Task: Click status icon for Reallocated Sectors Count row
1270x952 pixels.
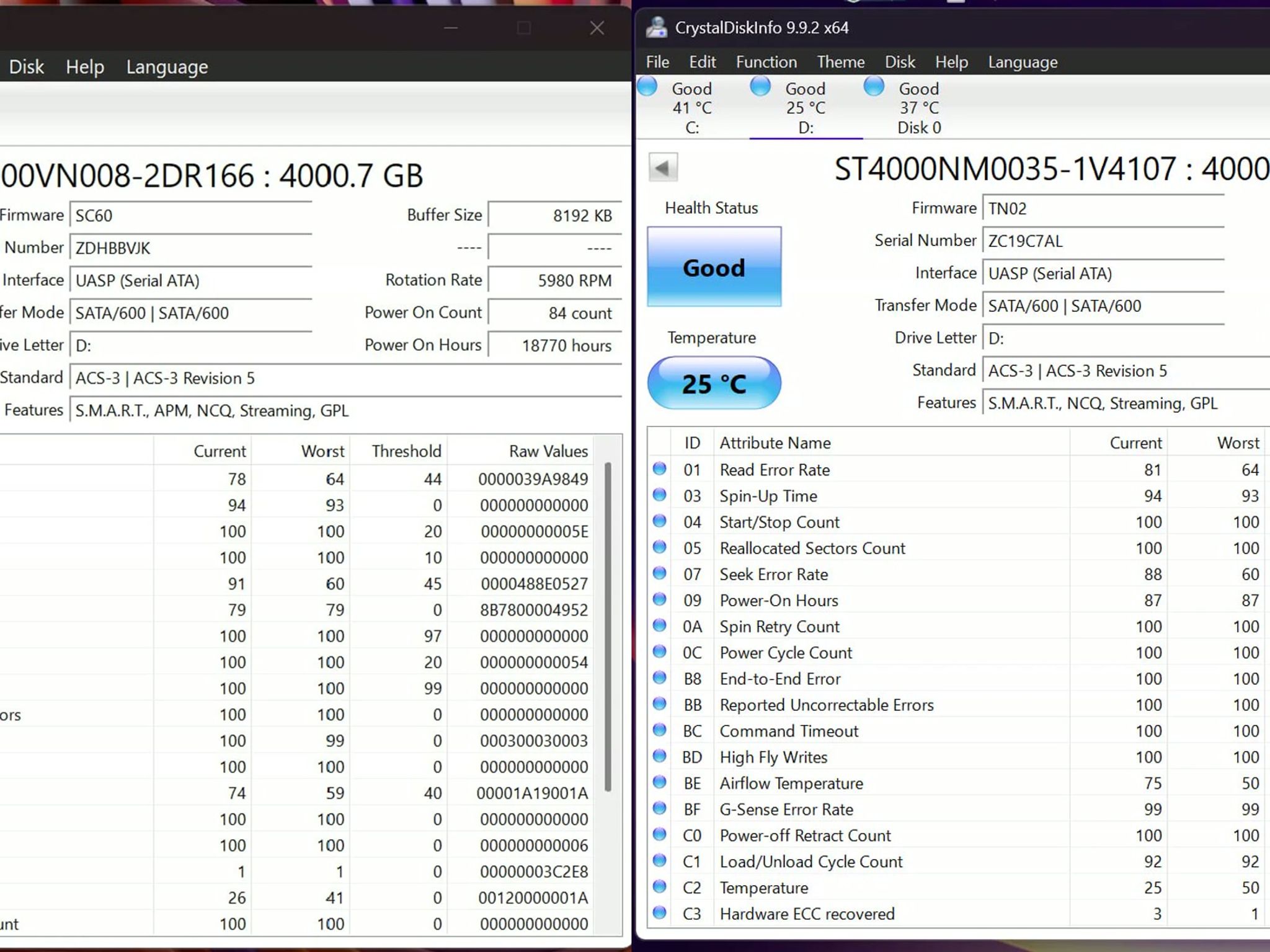Action: (x=659, y=547)
